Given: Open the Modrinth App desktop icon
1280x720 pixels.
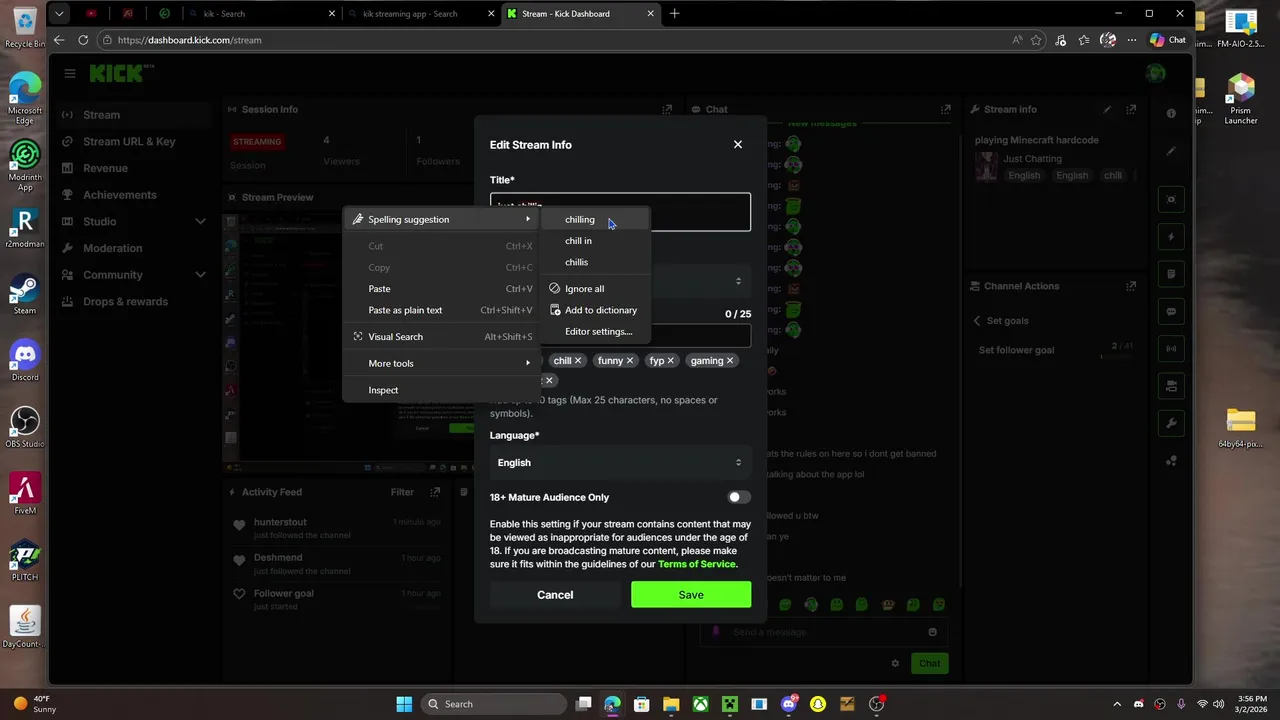Looking at the screenshot, I should [25, 165].
